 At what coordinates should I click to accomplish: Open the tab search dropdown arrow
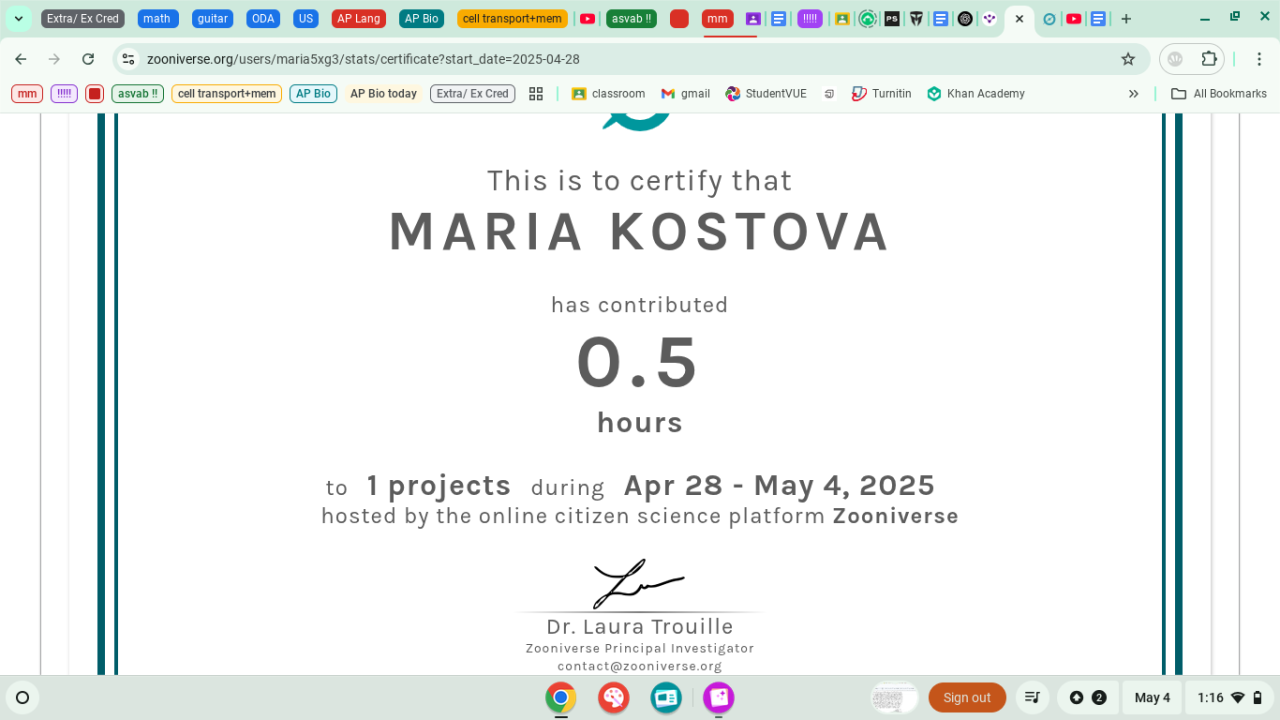18,19
